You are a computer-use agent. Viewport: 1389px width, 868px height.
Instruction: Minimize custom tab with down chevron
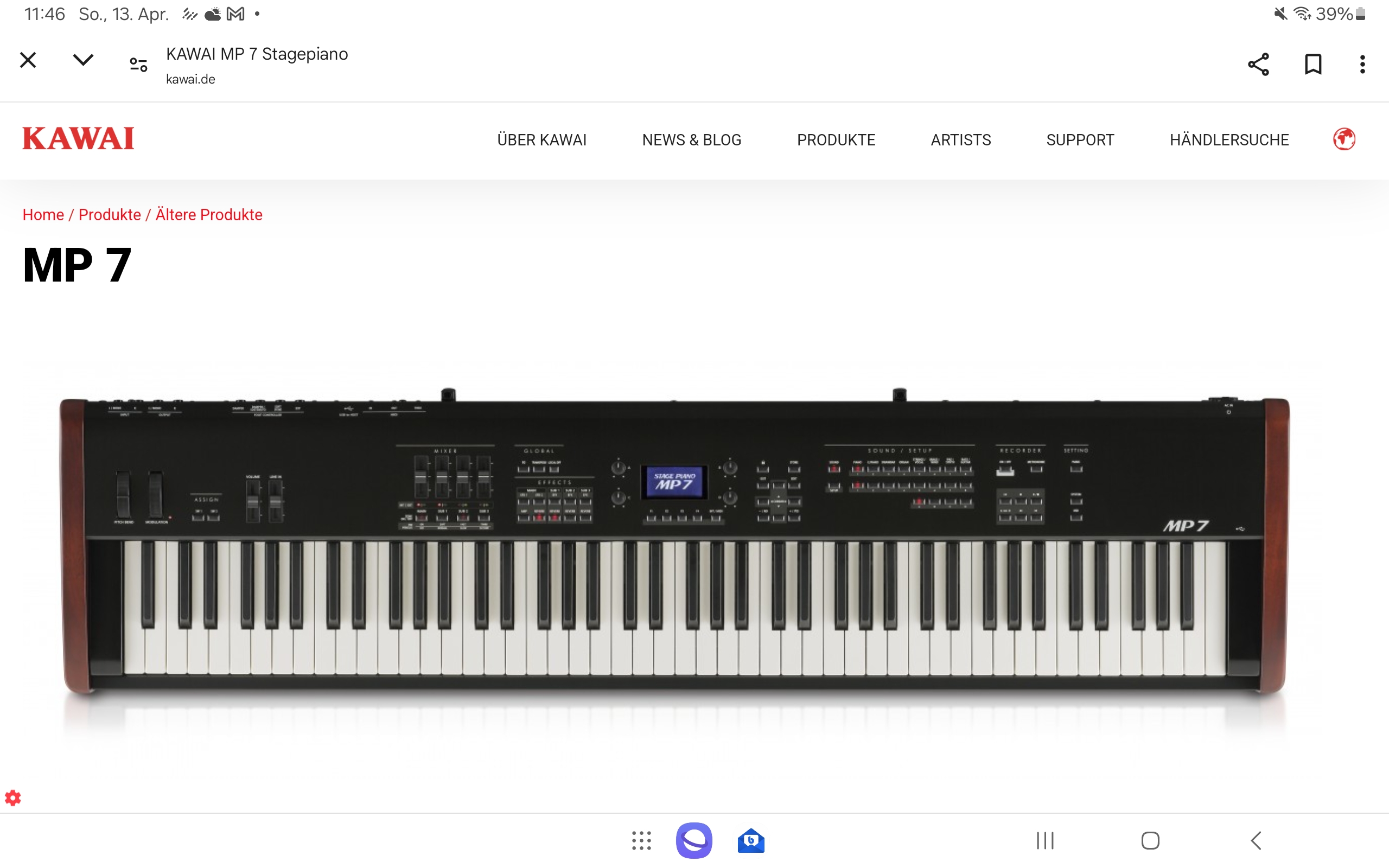[x=83, y=60]
